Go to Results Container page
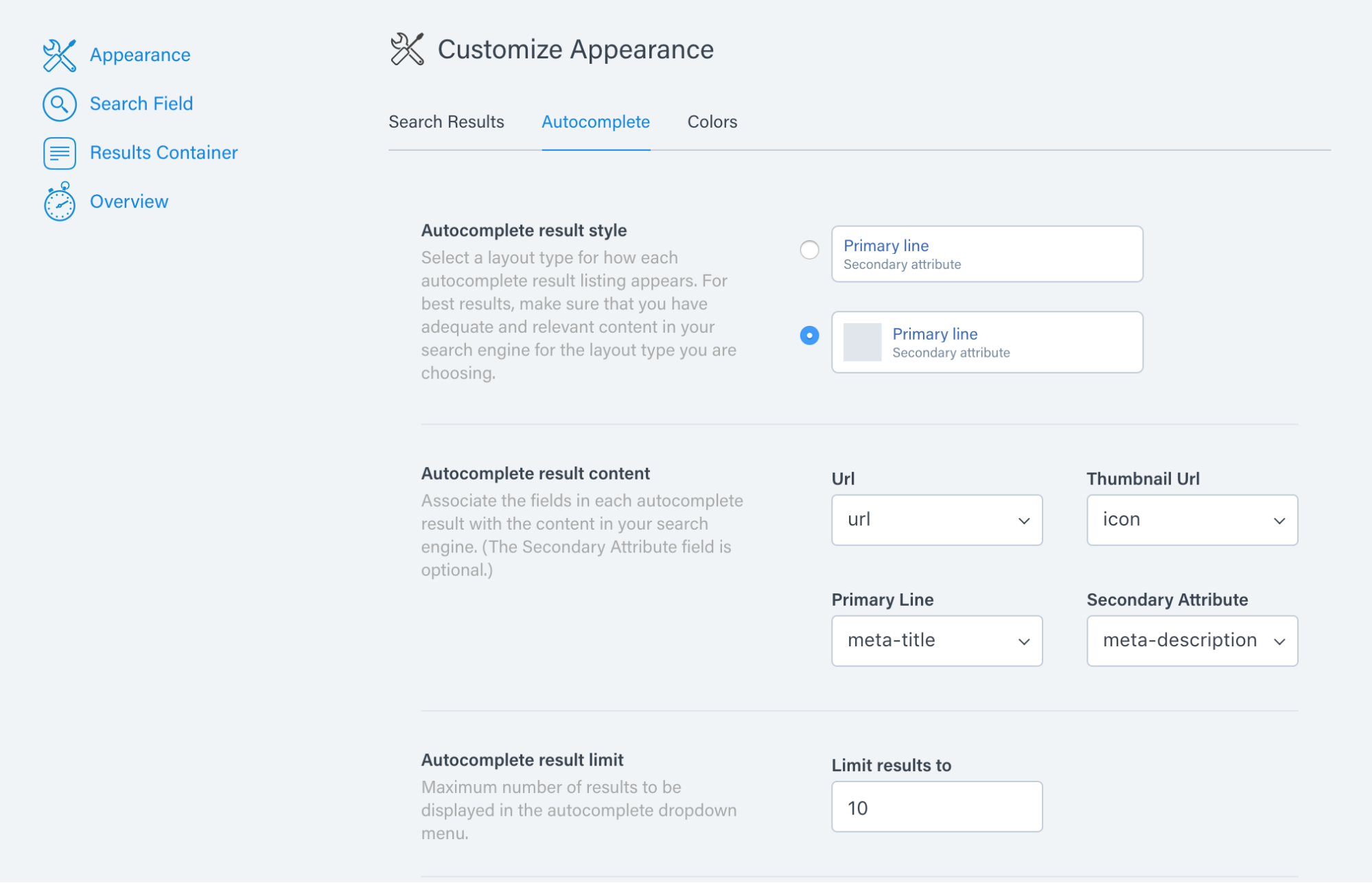 [x=164, y=152]
